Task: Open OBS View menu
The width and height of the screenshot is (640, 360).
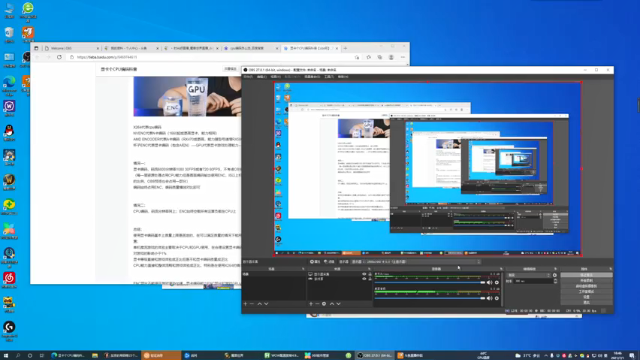Action: point(276,77)
